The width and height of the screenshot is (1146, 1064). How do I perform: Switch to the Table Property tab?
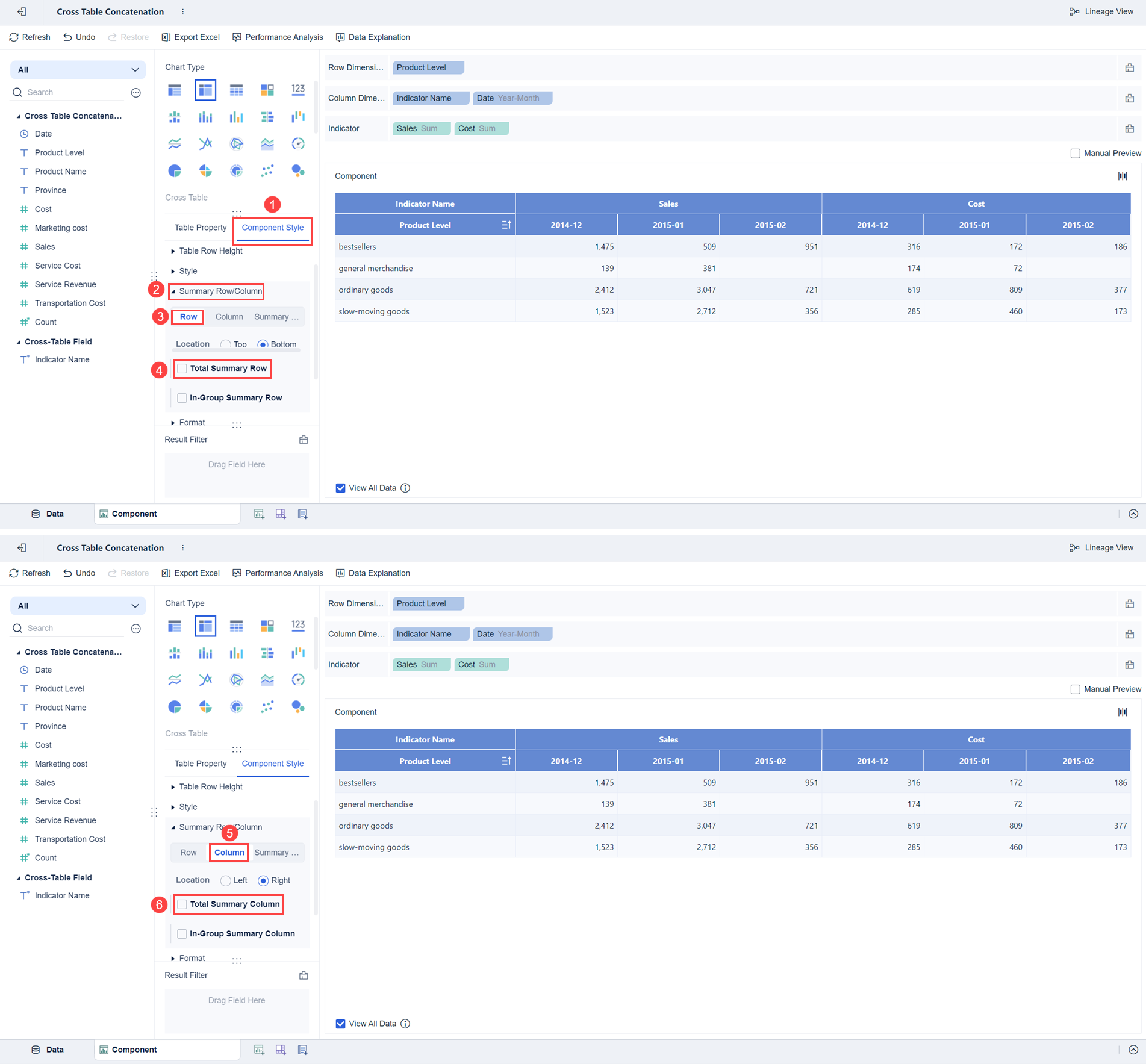(x=199, y=227)
